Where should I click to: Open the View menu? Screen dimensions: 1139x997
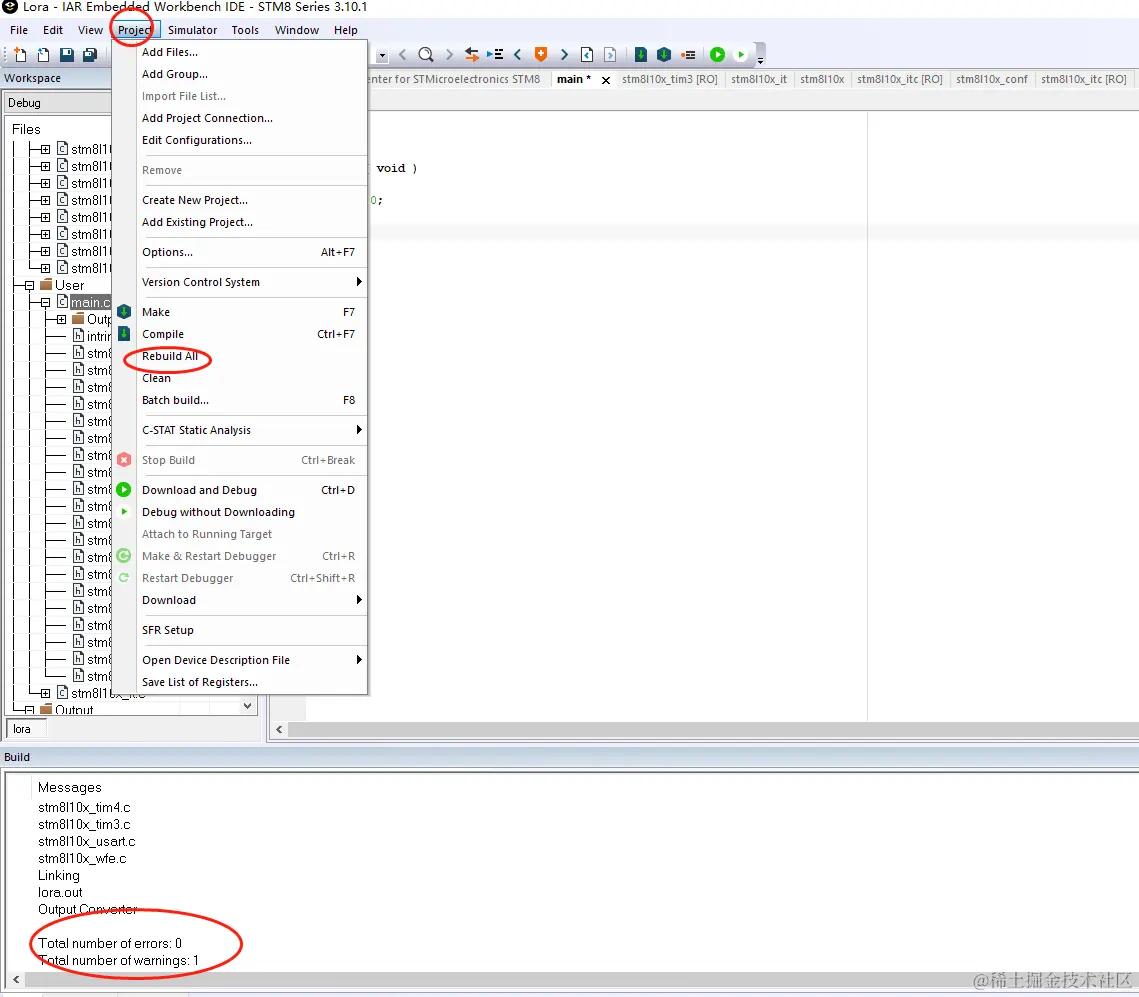tap(90, 30)
